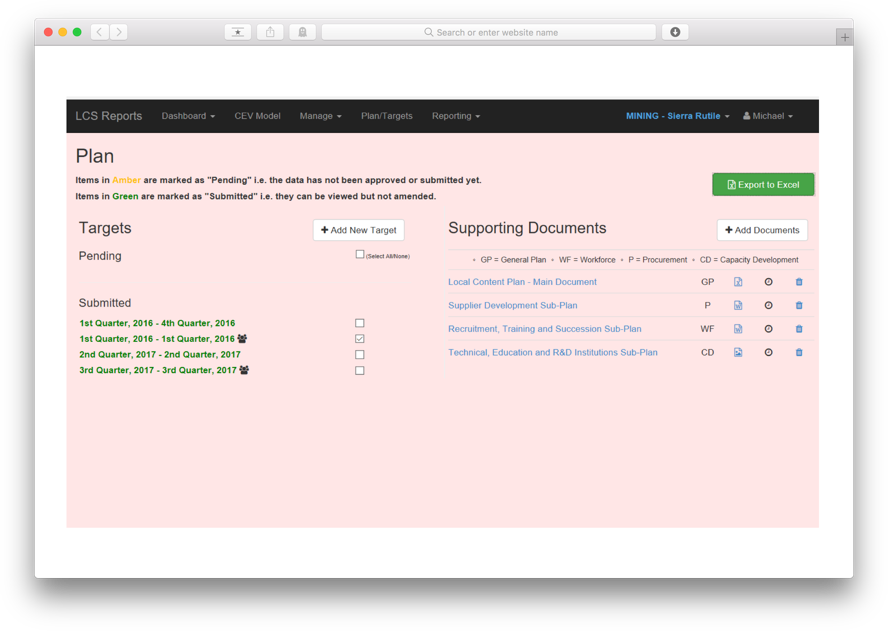
Task: Click the Safari address search field
Action: pos(489,32)
